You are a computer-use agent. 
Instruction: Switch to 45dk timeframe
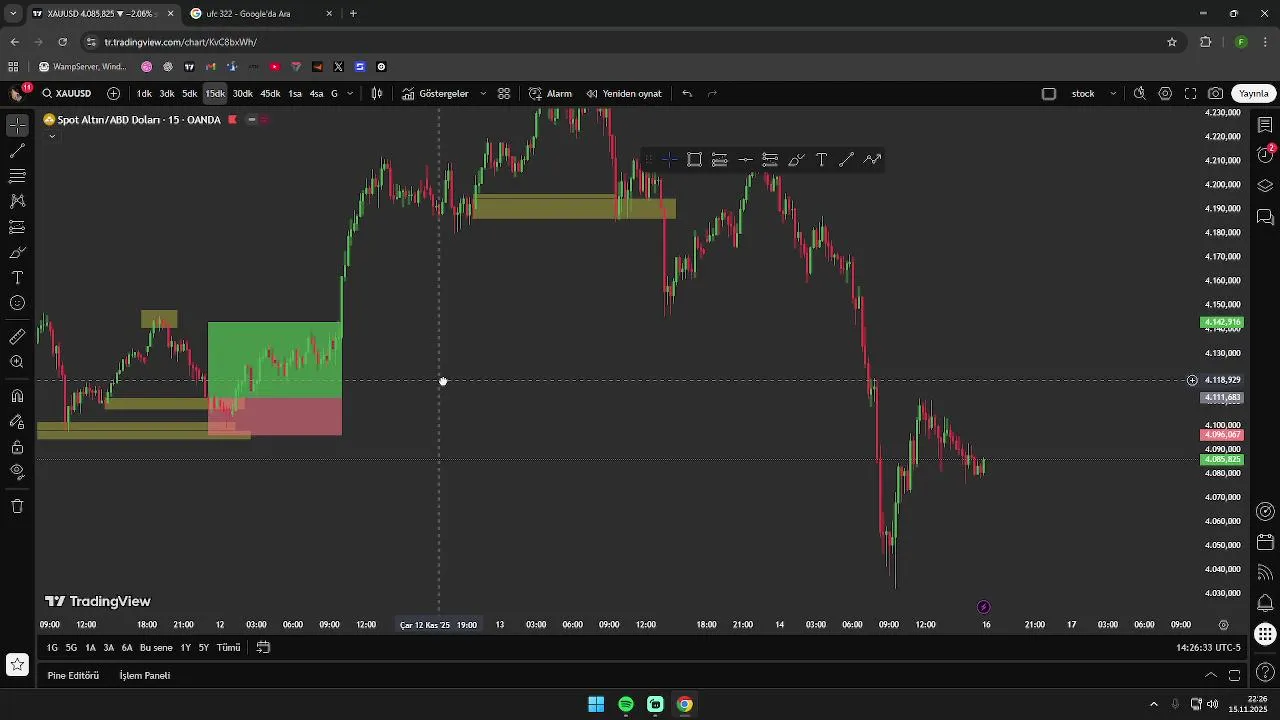[271, 93]
